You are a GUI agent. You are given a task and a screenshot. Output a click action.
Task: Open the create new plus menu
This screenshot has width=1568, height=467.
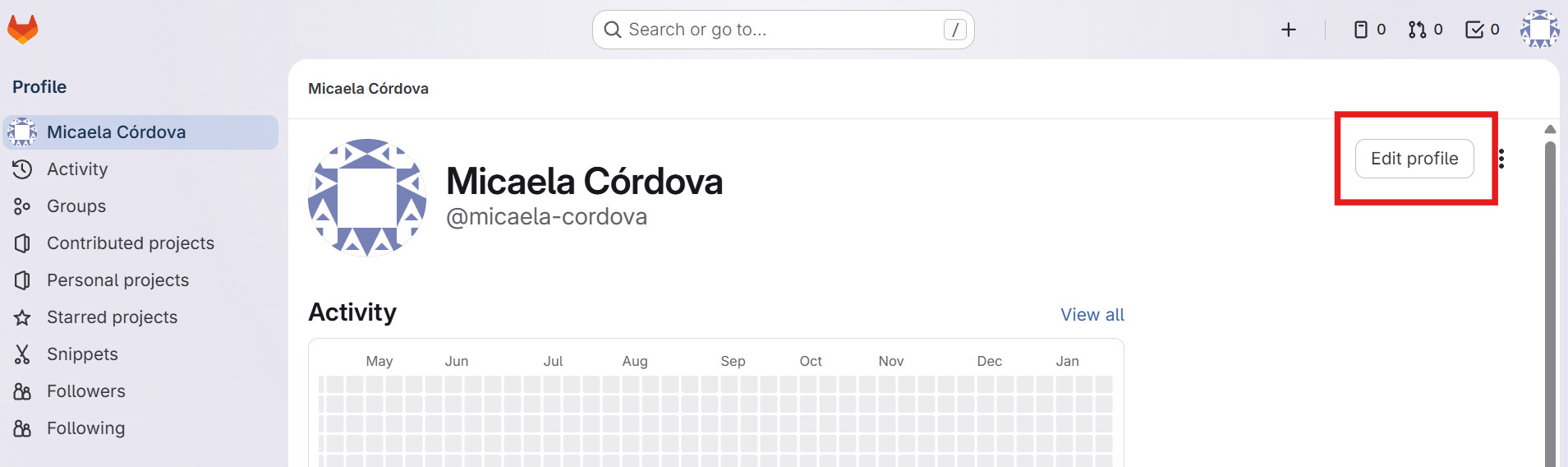[x=1288, y=30]
